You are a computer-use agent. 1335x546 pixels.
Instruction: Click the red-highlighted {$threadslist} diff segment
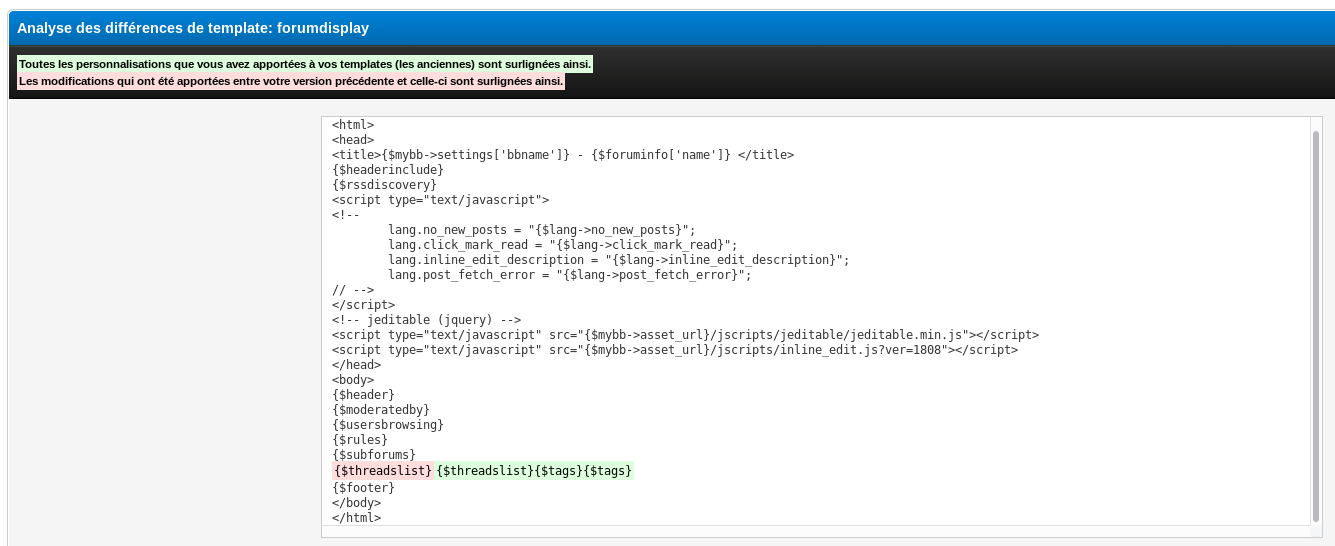(383, 471)
